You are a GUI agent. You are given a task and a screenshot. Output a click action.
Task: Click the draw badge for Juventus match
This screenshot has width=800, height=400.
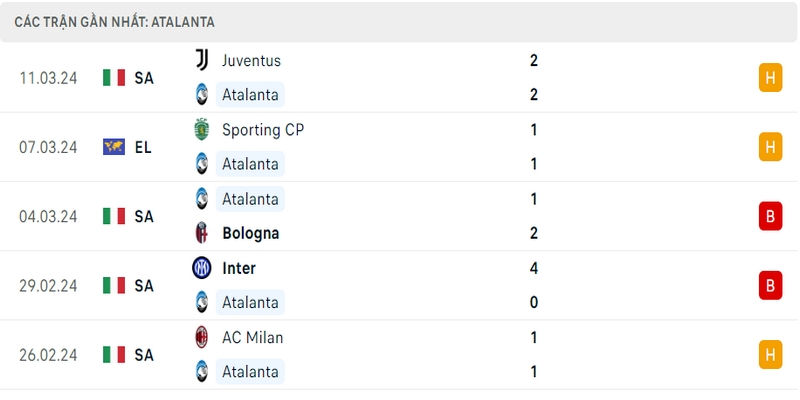(x=770, y=78)
